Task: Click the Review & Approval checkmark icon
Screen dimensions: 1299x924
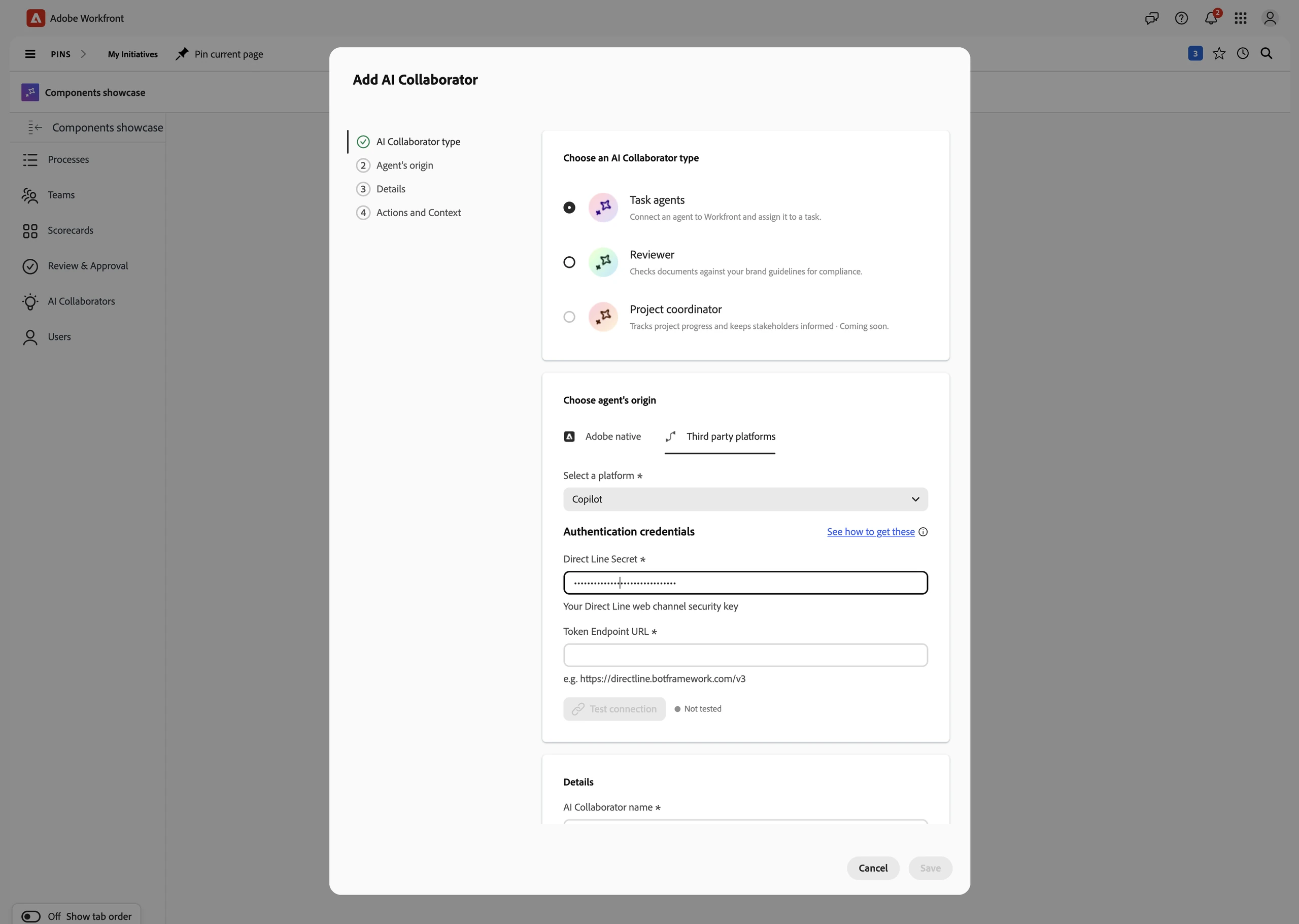Action: coord(30,266)
